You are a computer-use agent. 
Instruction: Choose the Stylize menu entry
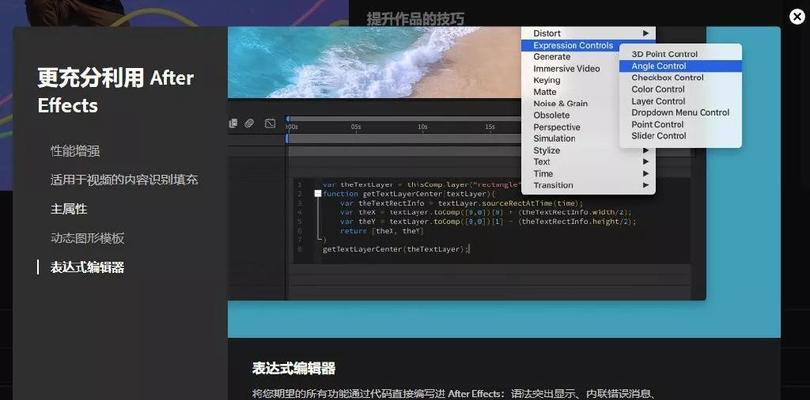click(547, 150)
